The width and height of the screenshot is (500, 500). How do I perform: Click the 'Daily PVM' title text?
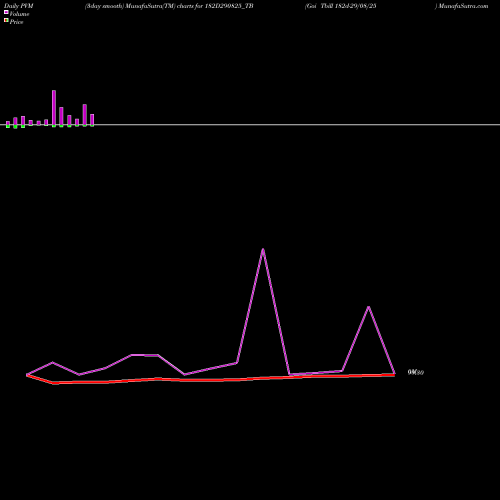(x=19, y=6)
